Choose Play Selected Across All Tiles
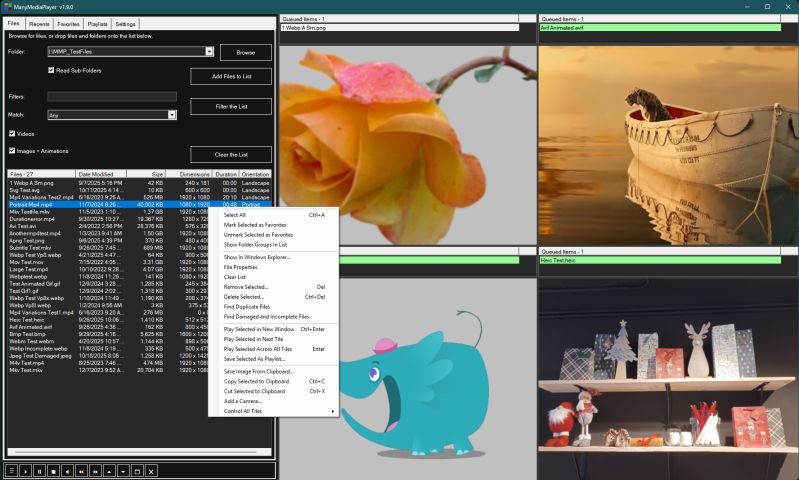The image size is (799, 480). click(x=274, y=349)
